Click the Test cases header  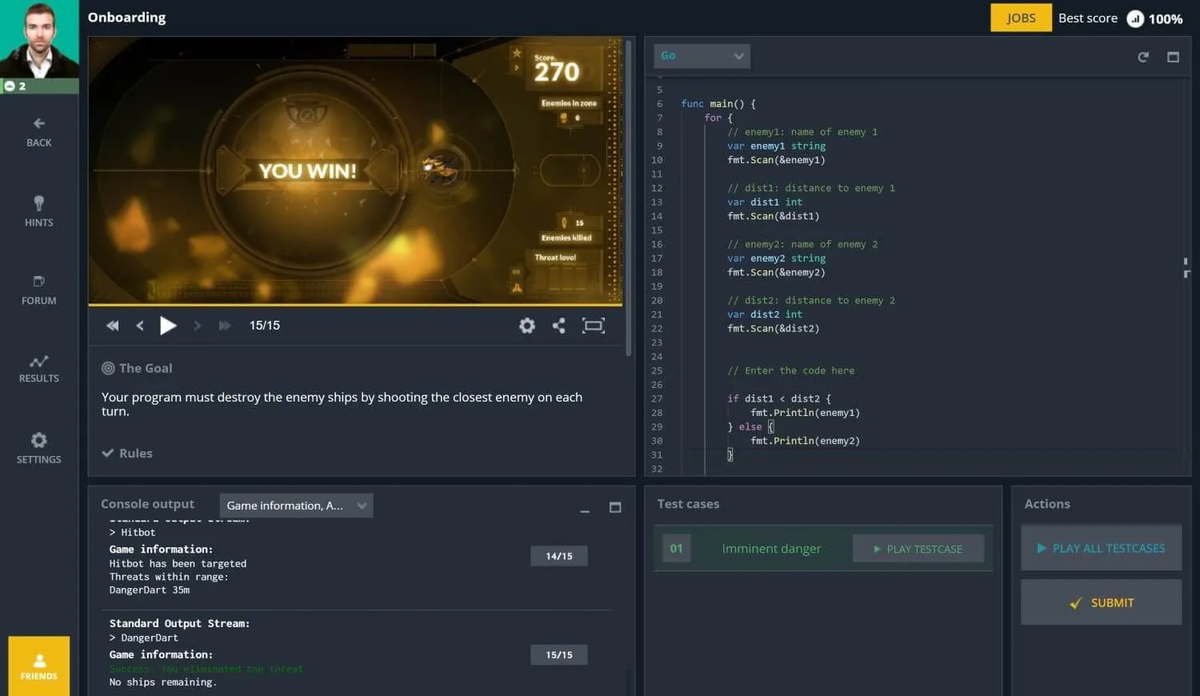coord(688,504)
